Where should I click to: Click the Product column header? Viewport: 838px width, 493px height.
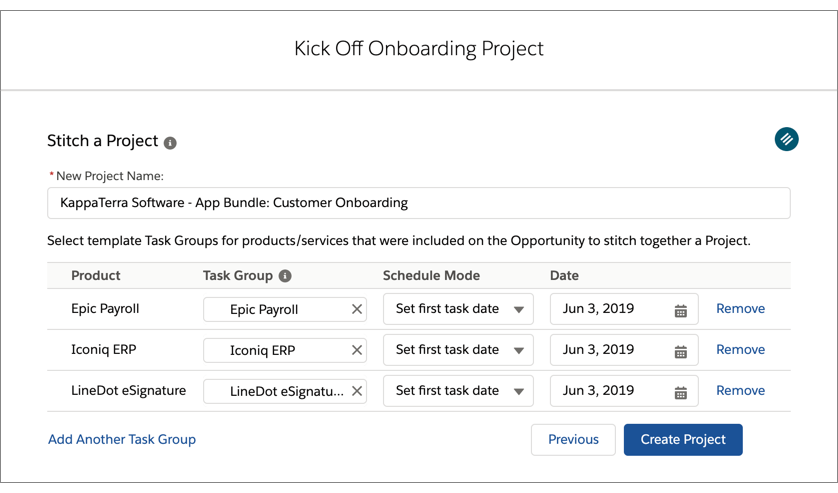point(96,275)
